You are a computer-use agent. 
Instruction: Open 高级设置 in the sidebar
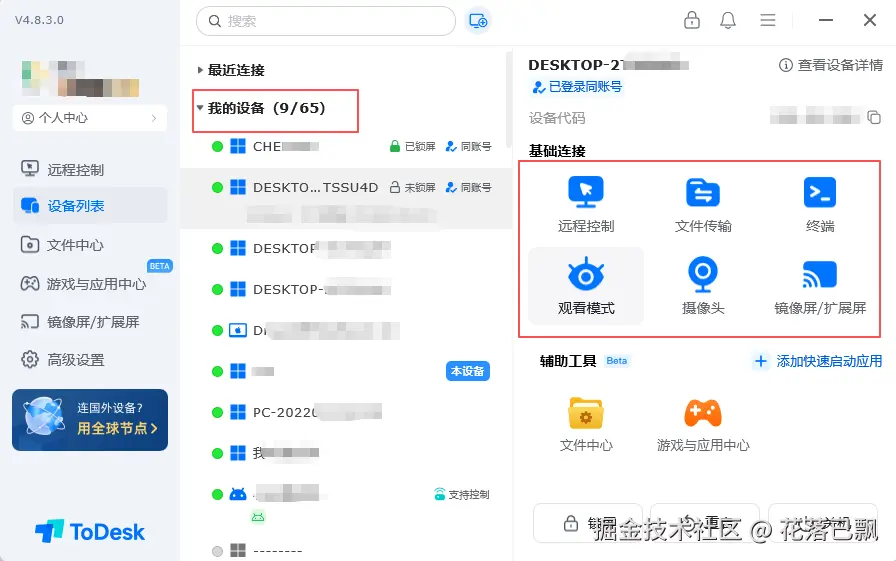click(90, 360)
